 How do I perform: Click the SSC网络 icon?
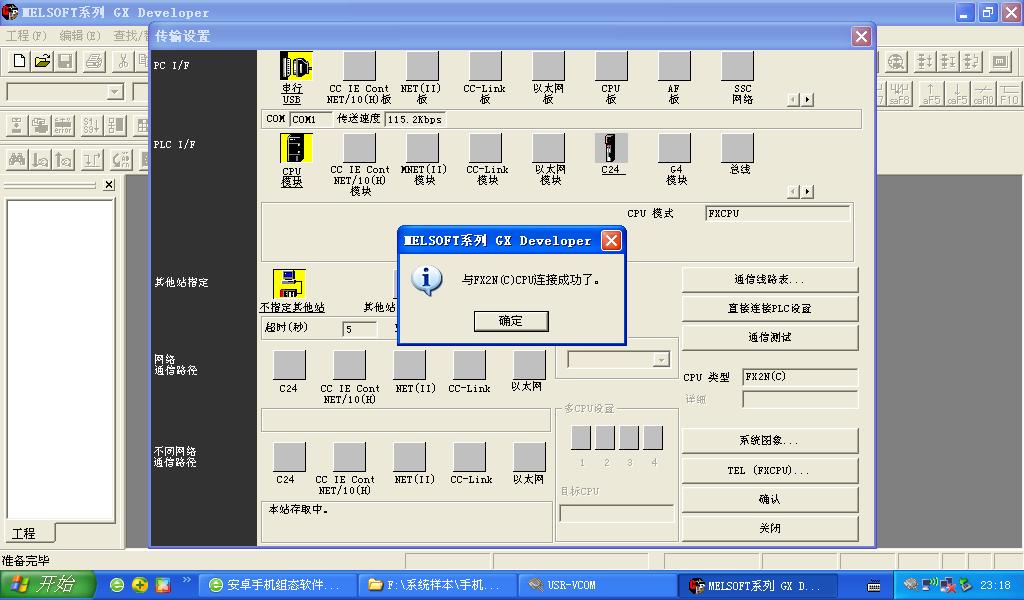[738, 67]
